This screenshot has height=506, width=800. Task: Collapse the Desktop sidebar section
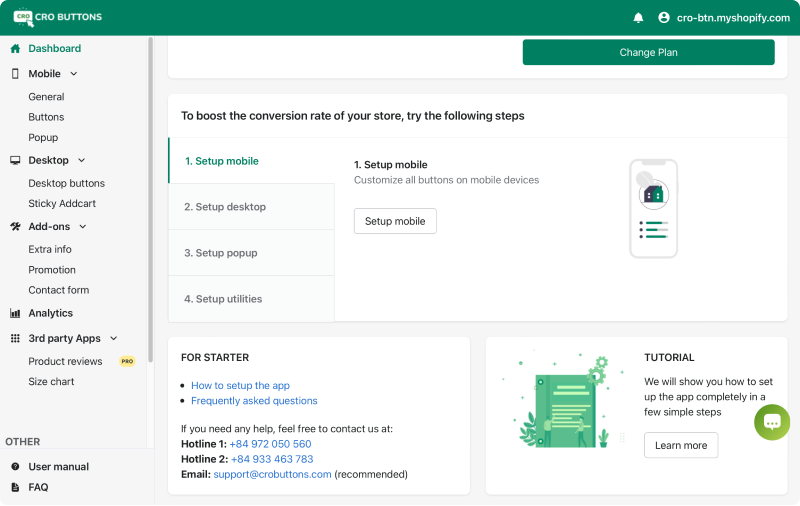[82, 160]
